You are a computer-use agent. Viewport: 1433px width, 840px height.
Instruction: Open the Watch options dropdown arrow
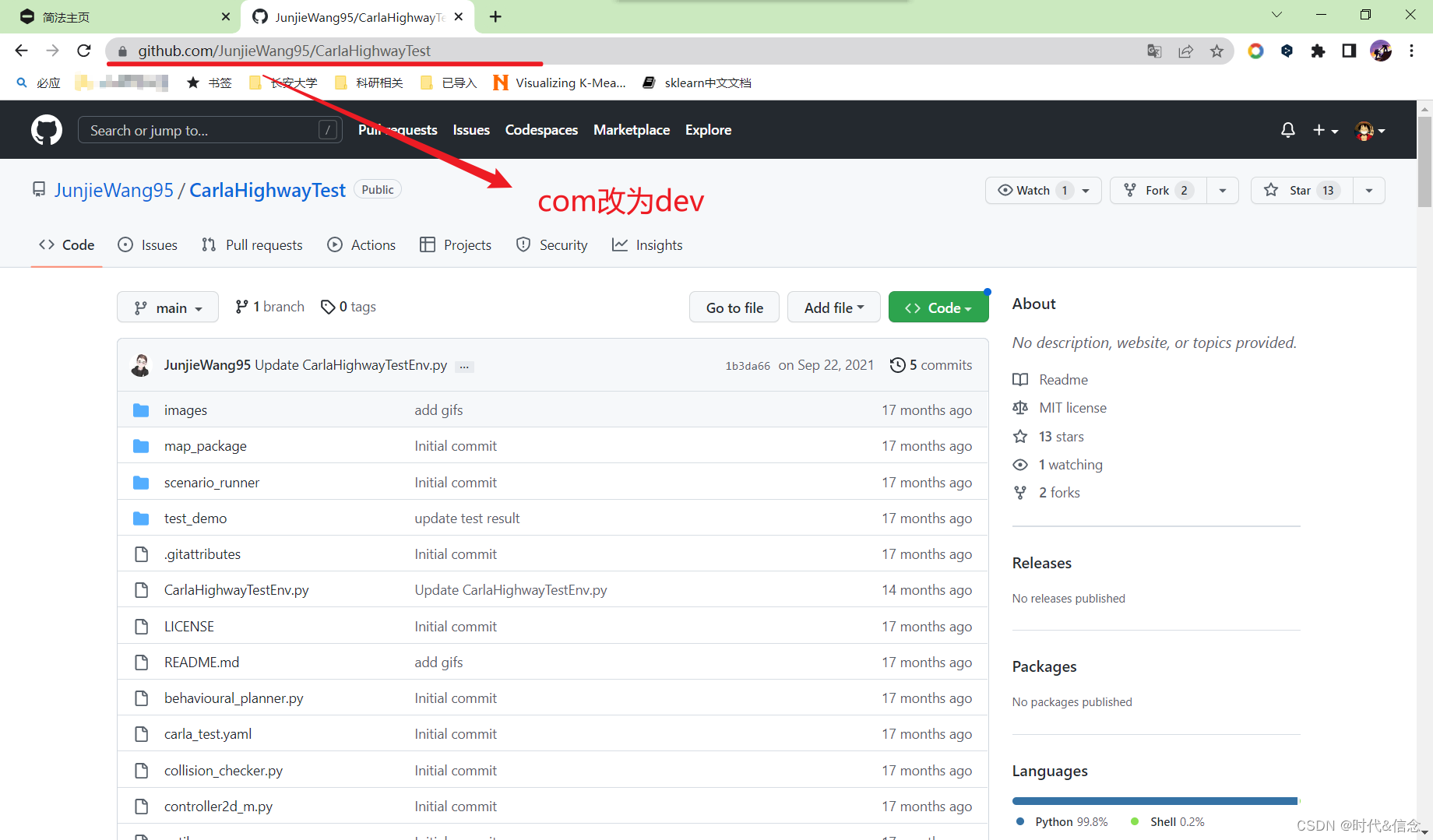click(x=1086, y=191)
